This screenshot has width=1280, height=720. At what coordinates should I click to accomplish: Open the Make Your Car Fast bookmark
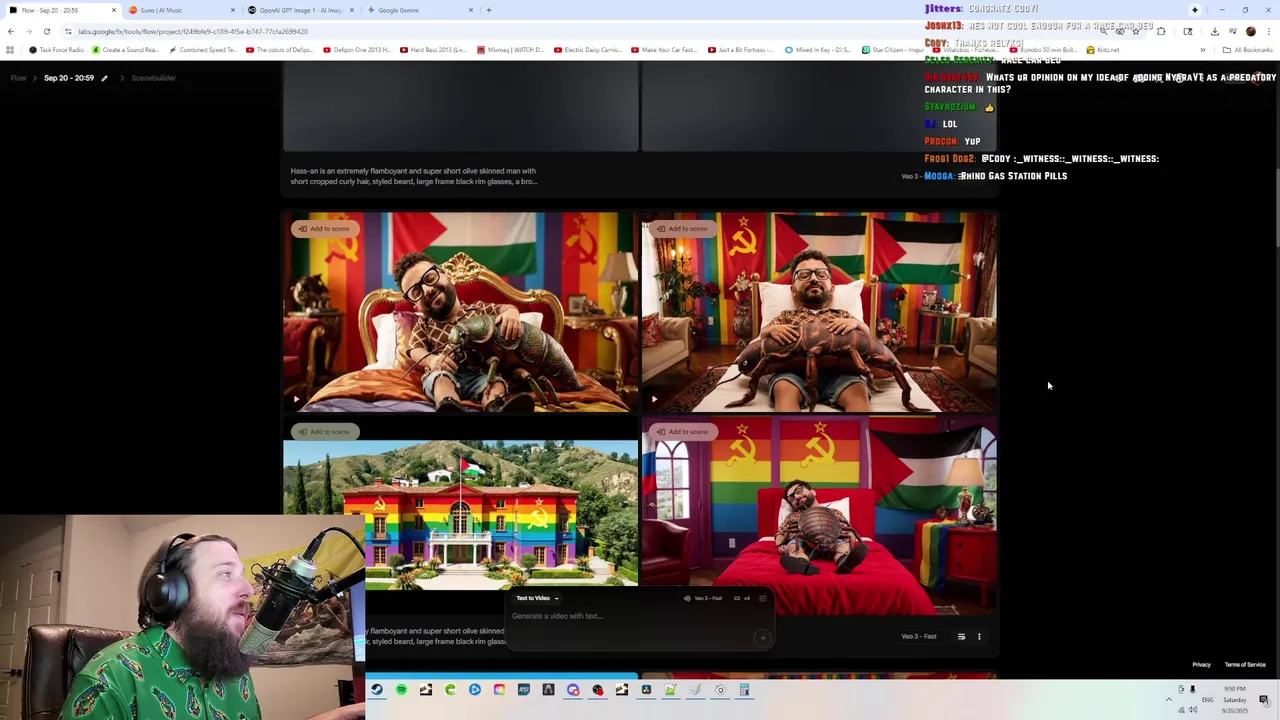click(x=664, y=50)
